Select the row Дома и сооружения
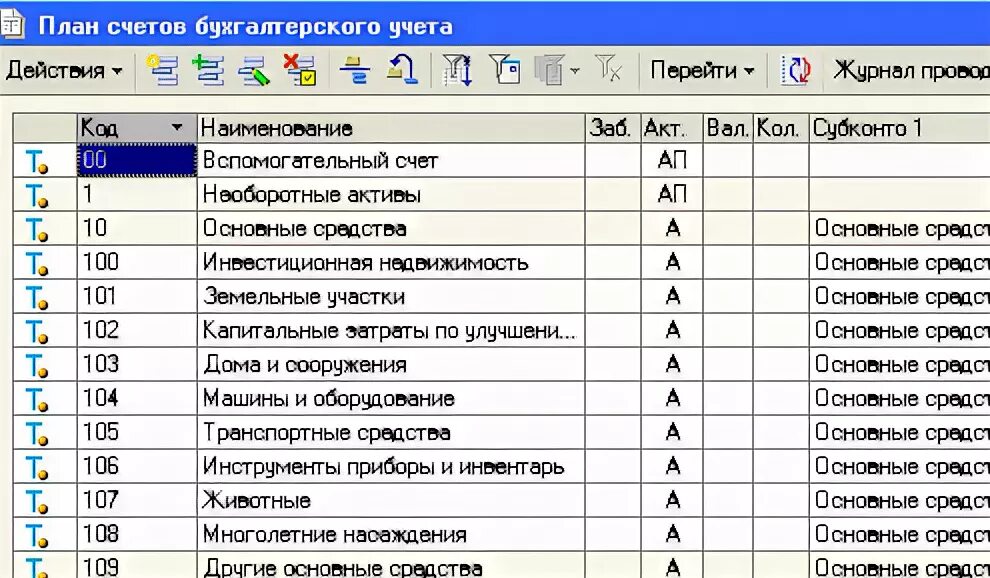 click(502, 364)
